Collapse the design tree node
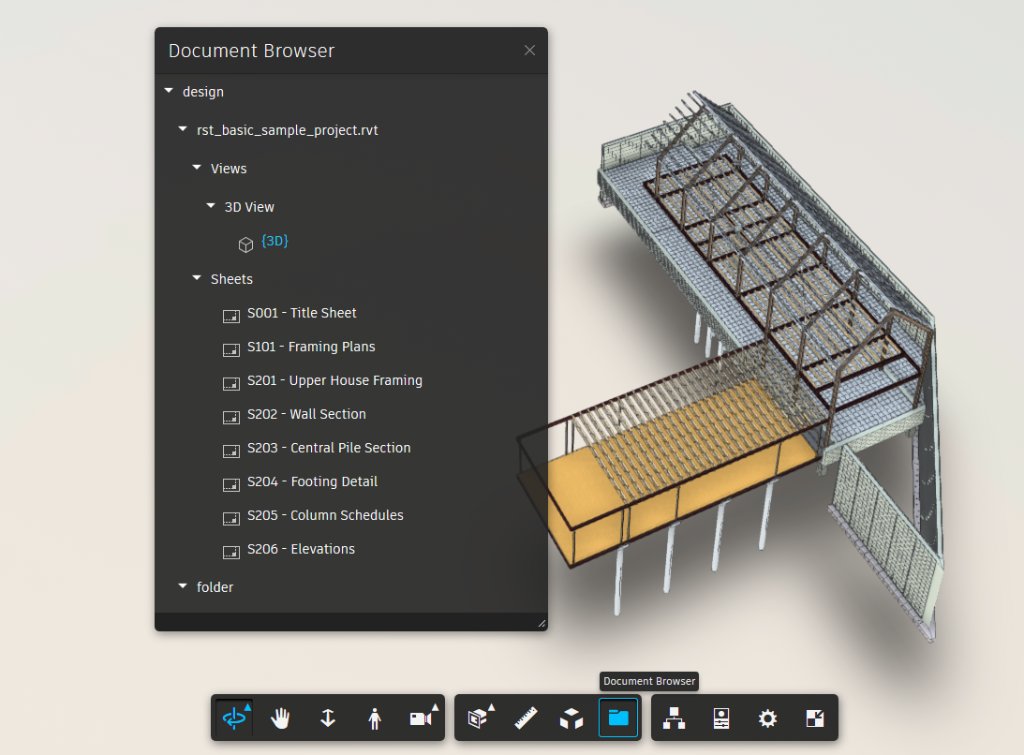The height and width of the screenshot is (755, 1024). (168, 91)
